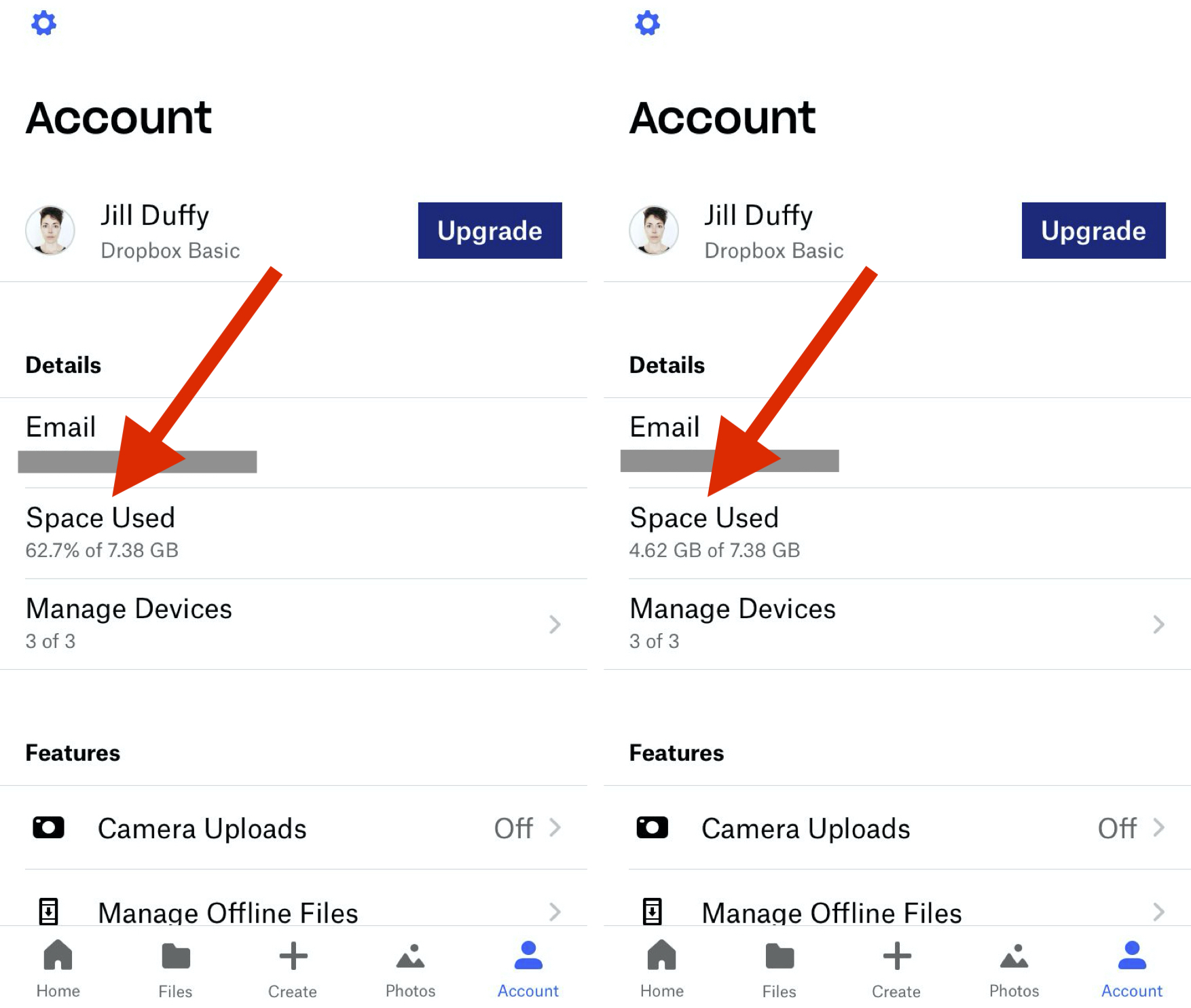Image resolution: width=1191 pixels, height=1008 pixels.
Task: Tap Manage Offline Files chevron, right screenshot
Action: click(1158, 912)
